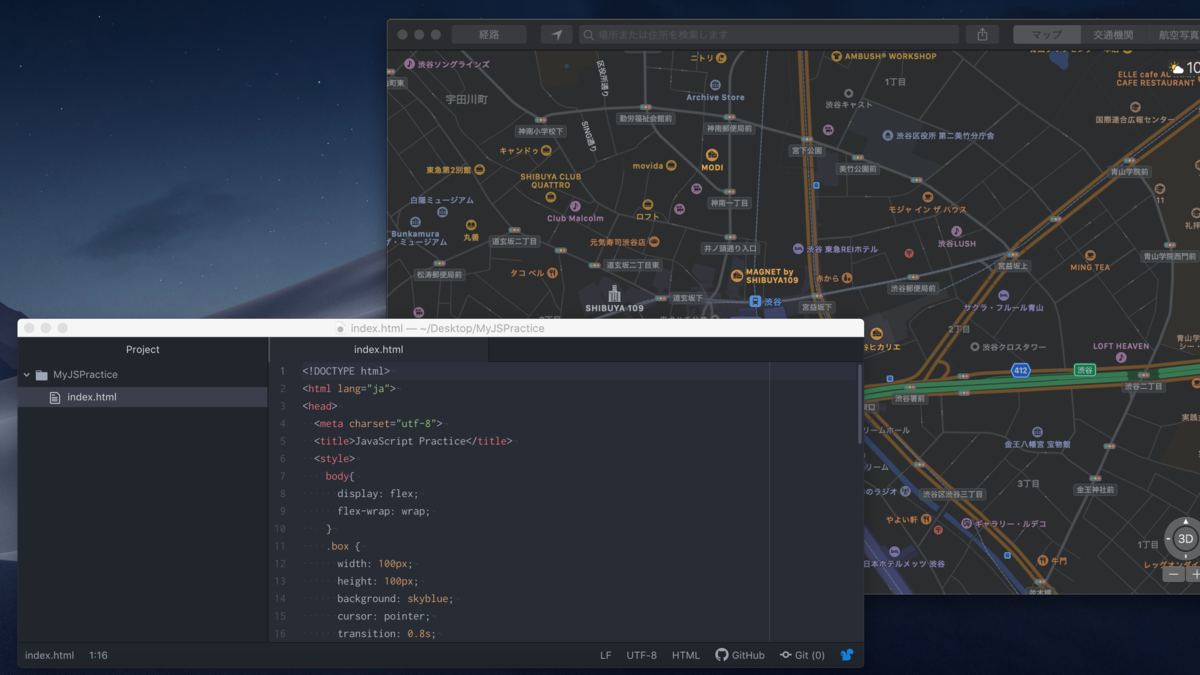Click the サクラ・フルール青山 hotel pin
The width and height of the screenshot is (1200, 675).
pos(1003,296)
